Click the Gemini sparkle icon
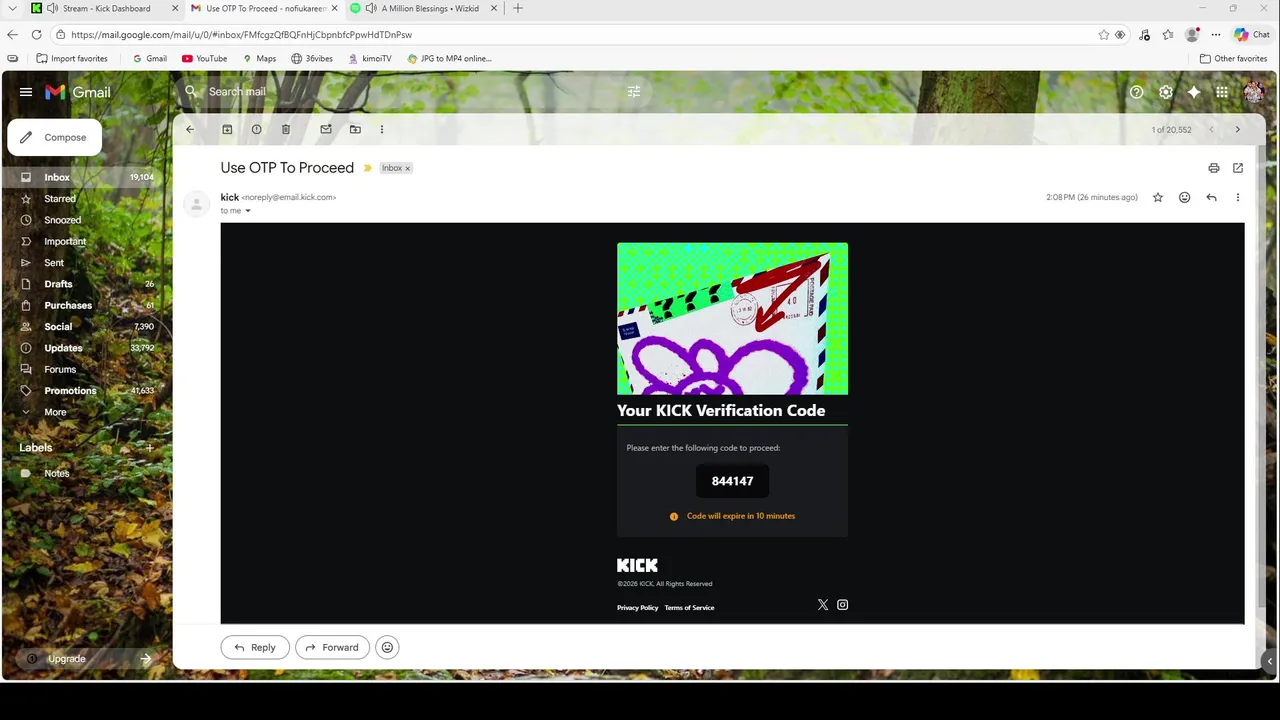The height and width of the screenshot is (720, 1280). (1194, 92)
